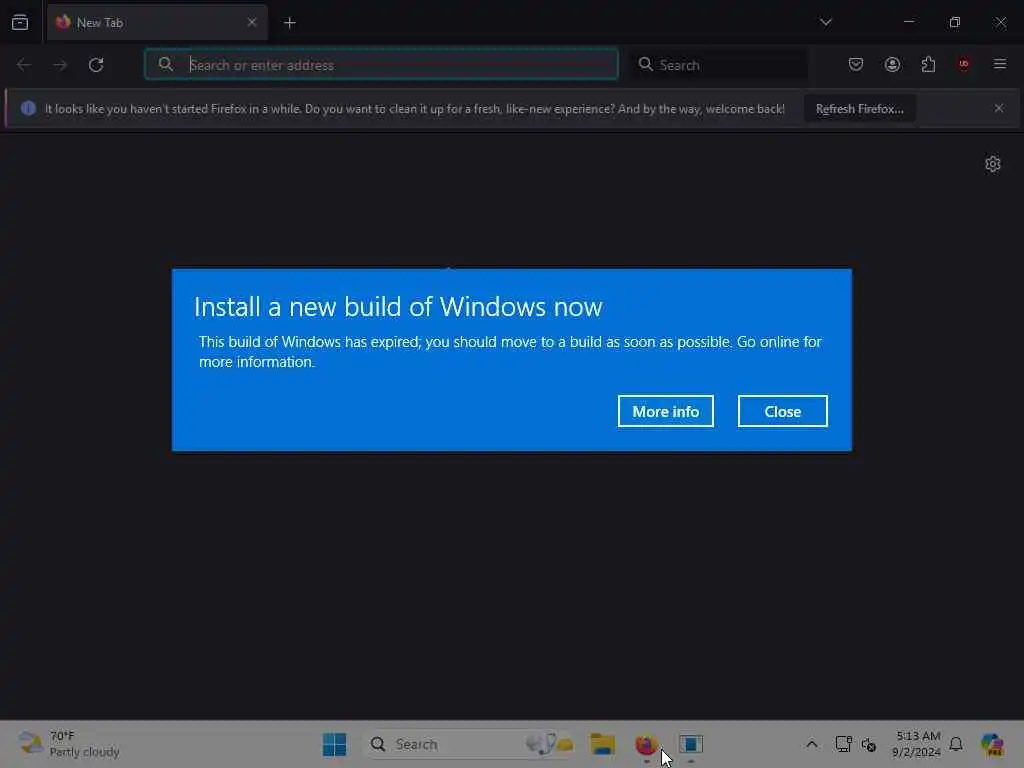Open the notification bell
This screenshot has width=1024, height=768.
[956, 744]
